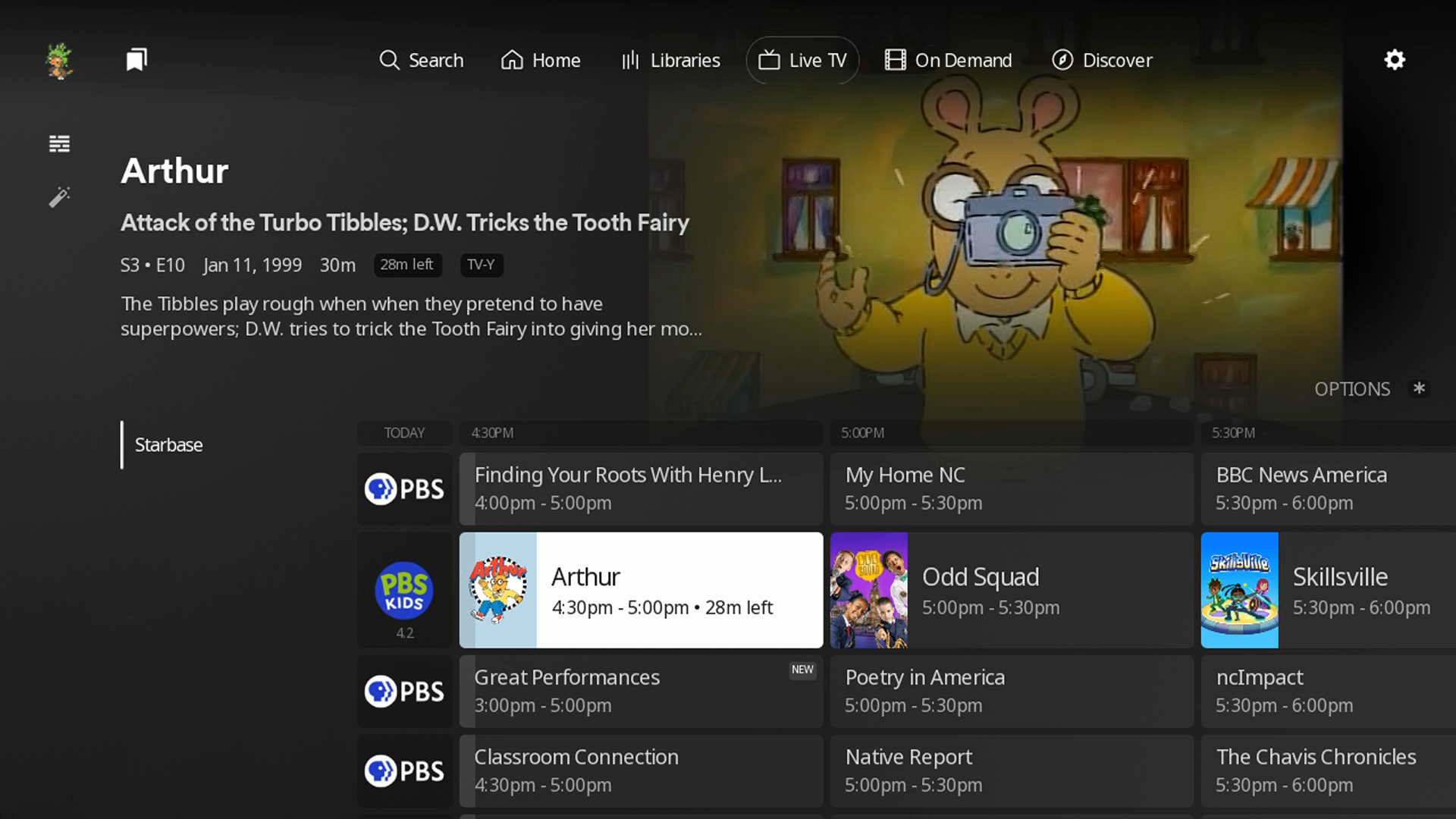
Task: Select the Live TV tab
Action: 802,60
